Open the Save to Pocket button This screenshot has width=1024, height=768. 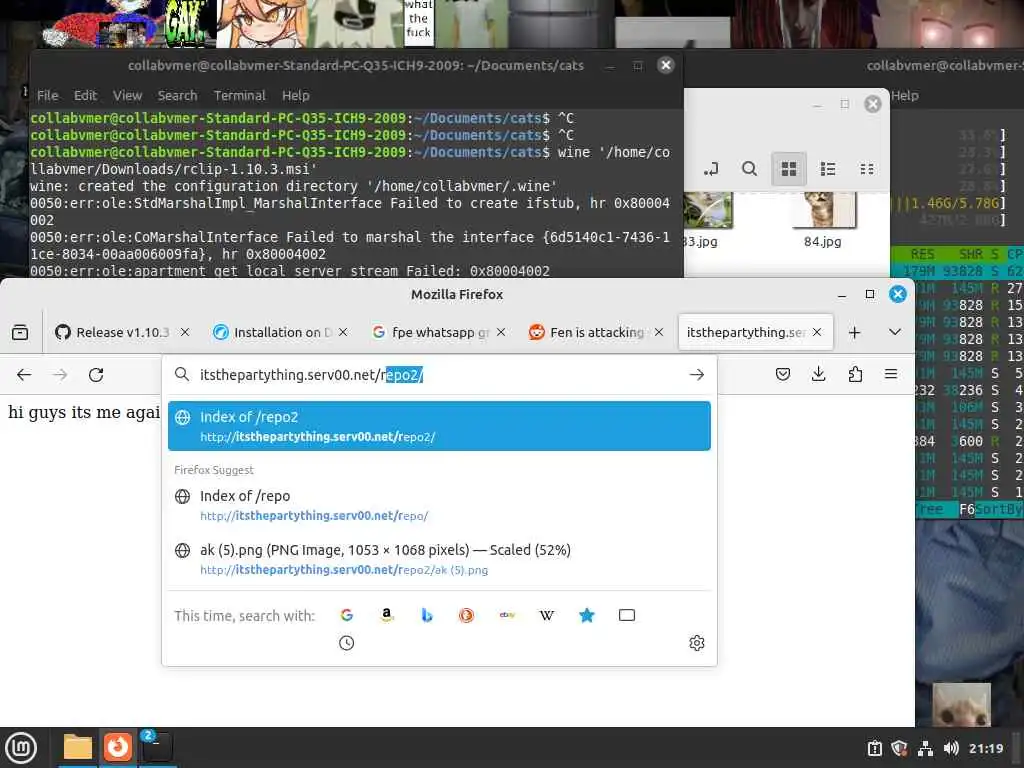[783, 374]
